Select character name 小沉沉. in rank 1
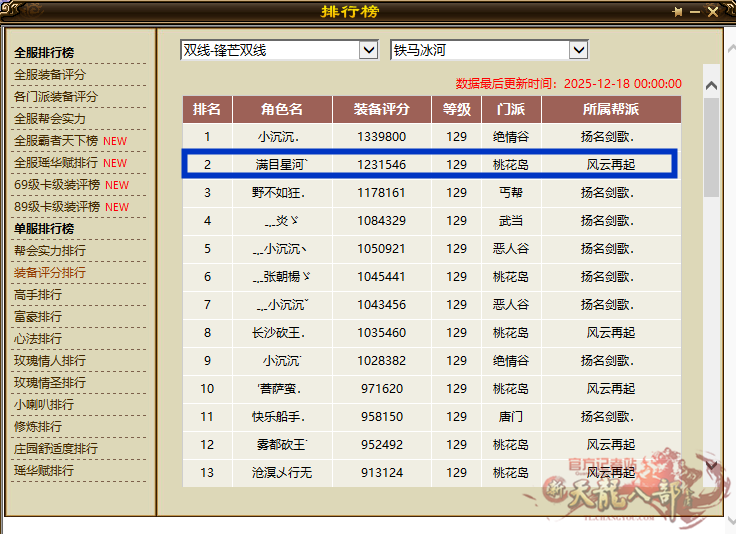Screen dimensions: 736x534 [x=278, y=137]
